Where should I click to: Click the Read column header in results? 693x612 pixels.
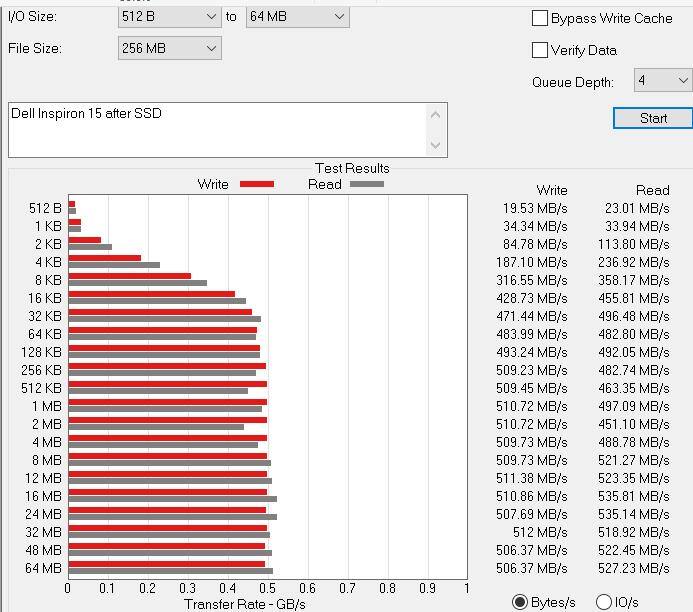pyautogui.click(x=652, y=190)
